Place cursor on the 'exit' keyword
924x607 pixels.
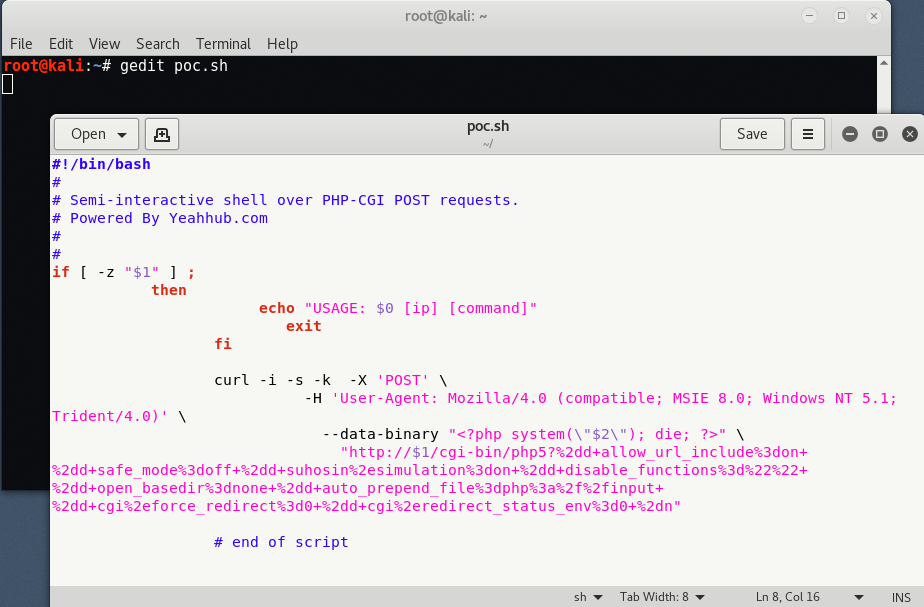[x=303, y=326]
